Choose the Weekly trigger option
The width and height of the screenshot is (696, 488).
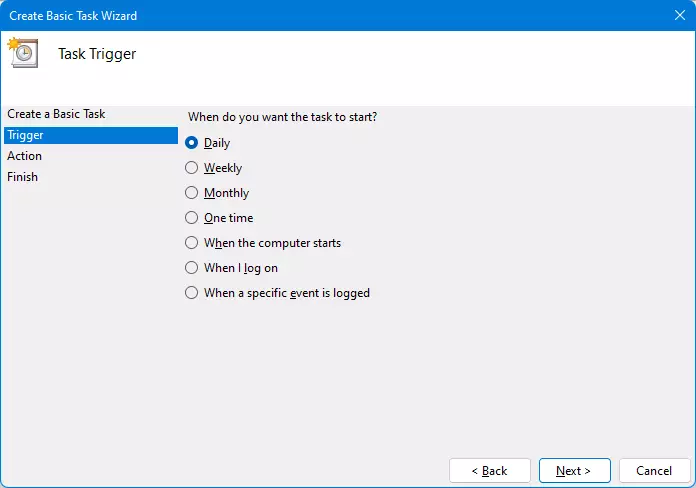[x=192, y=168]
